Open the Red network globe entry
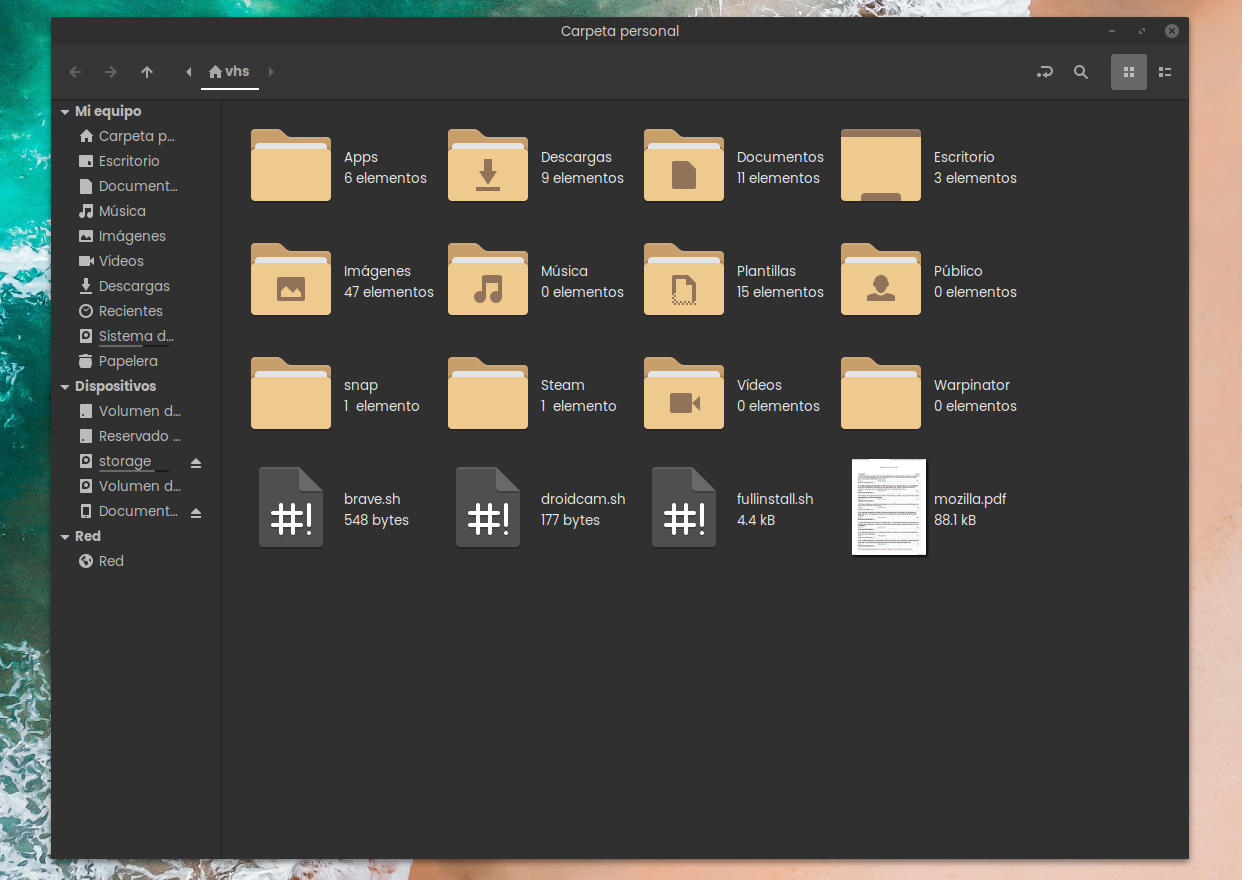Screen dimensions: 1242x880 click(x=110, y=560)
